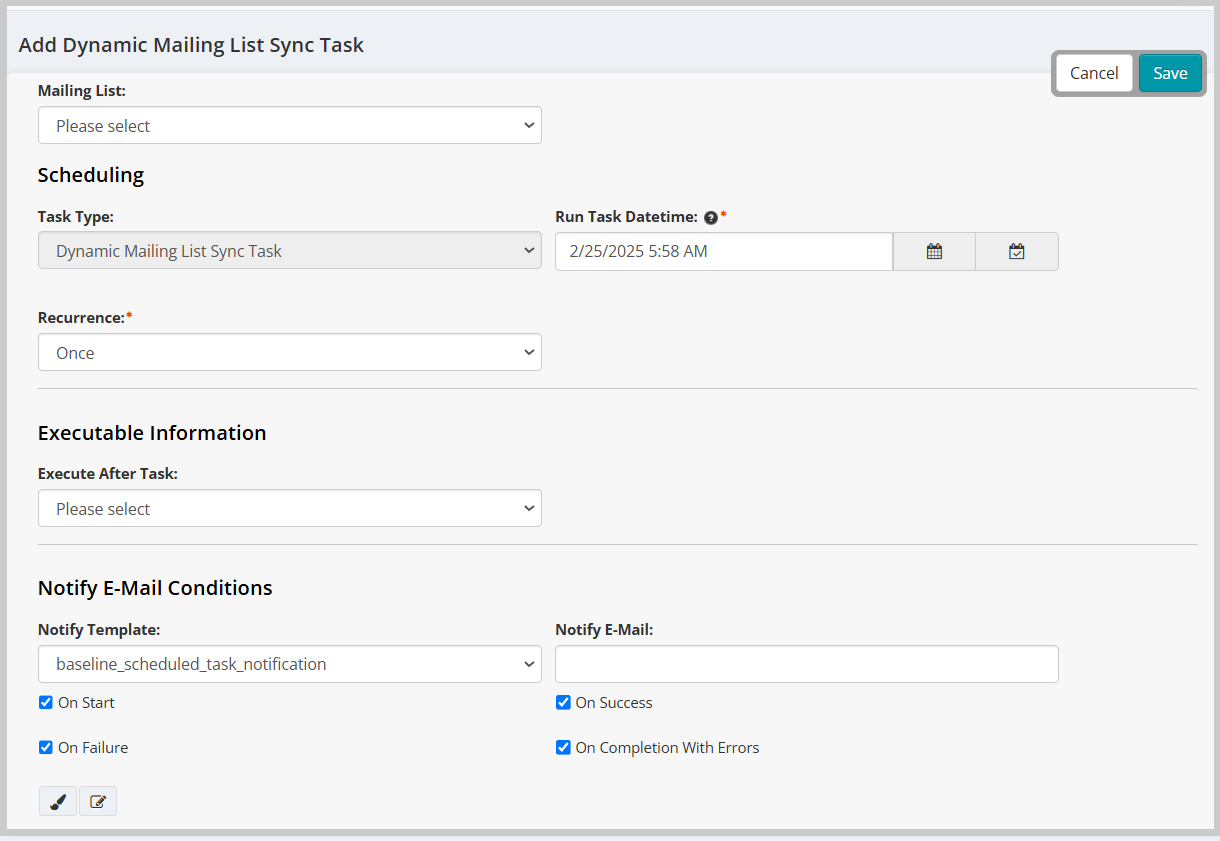Click the help question mark beside Run Task Datetime
This screenshot has height=841, width=1220.
[x=711, y=216]
